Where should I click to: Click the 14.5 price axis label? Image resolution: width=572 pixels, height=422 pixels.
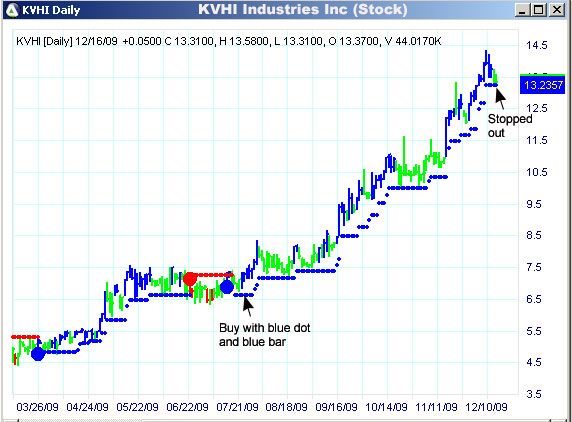[537, 46]
